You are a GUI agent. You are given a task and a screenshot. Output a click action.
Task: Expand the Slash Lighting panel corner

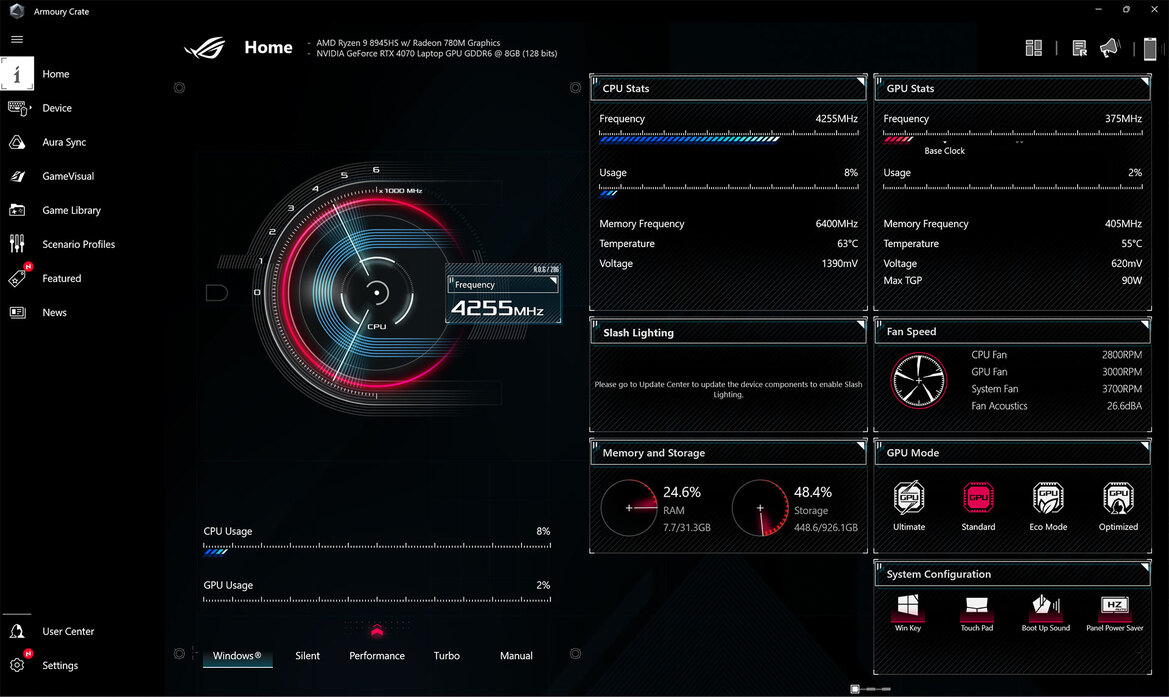[x=860, y=325]
